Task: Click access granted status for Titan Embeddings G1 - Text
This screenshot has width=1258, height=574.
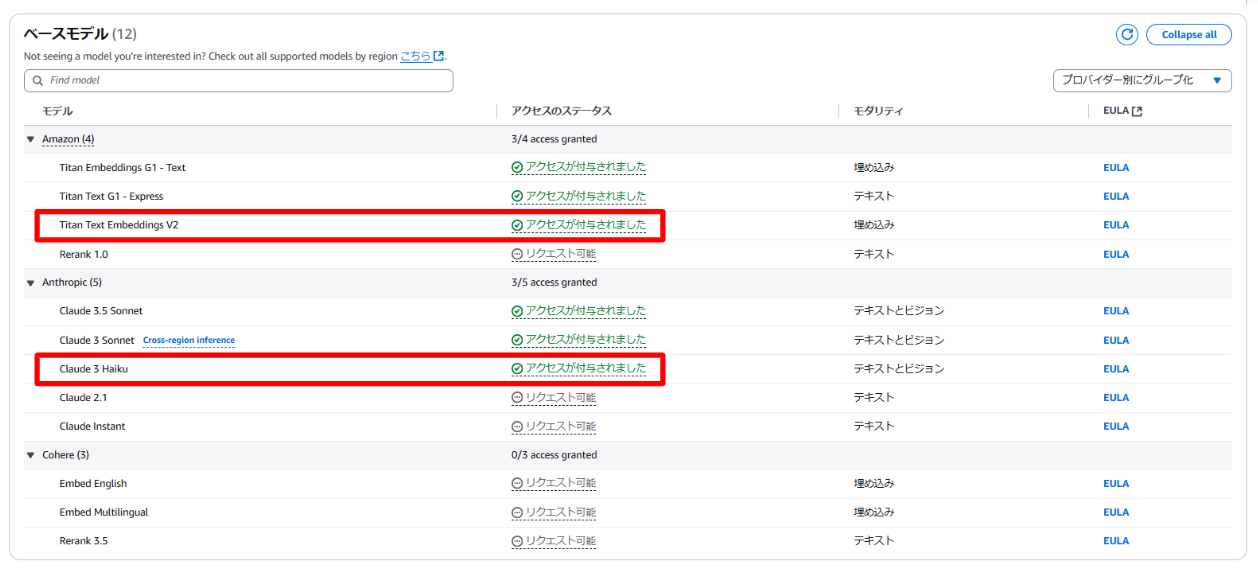Action: point(579,168)
